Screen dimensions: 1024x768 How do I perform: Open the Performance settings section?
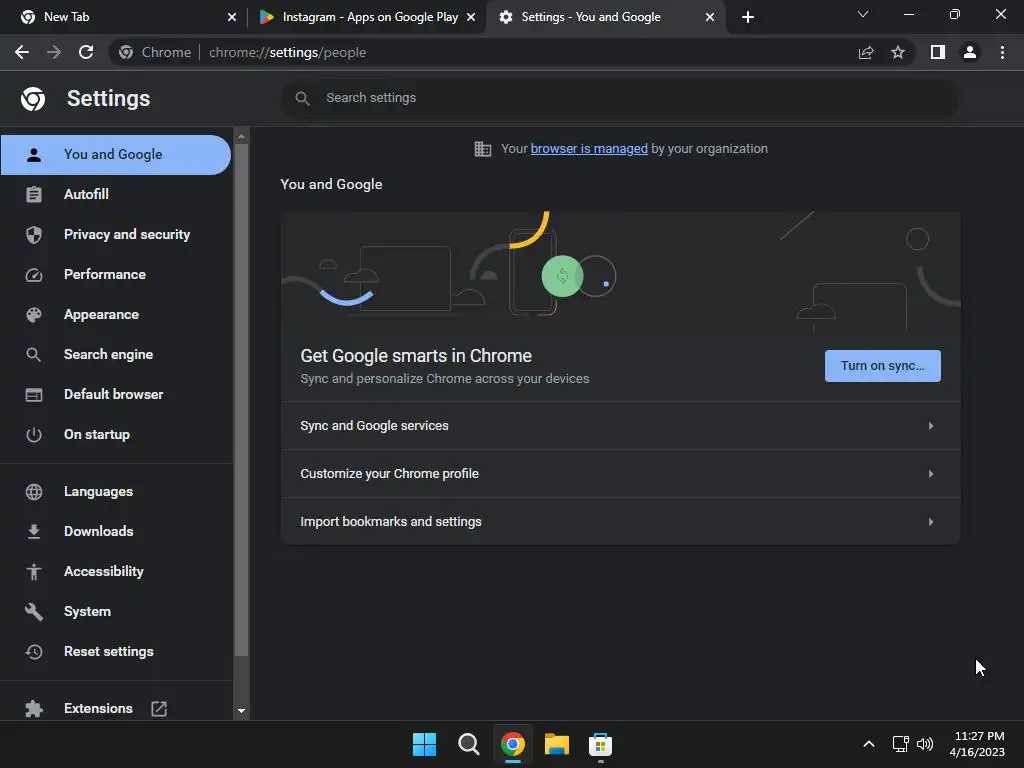(116, 275)
